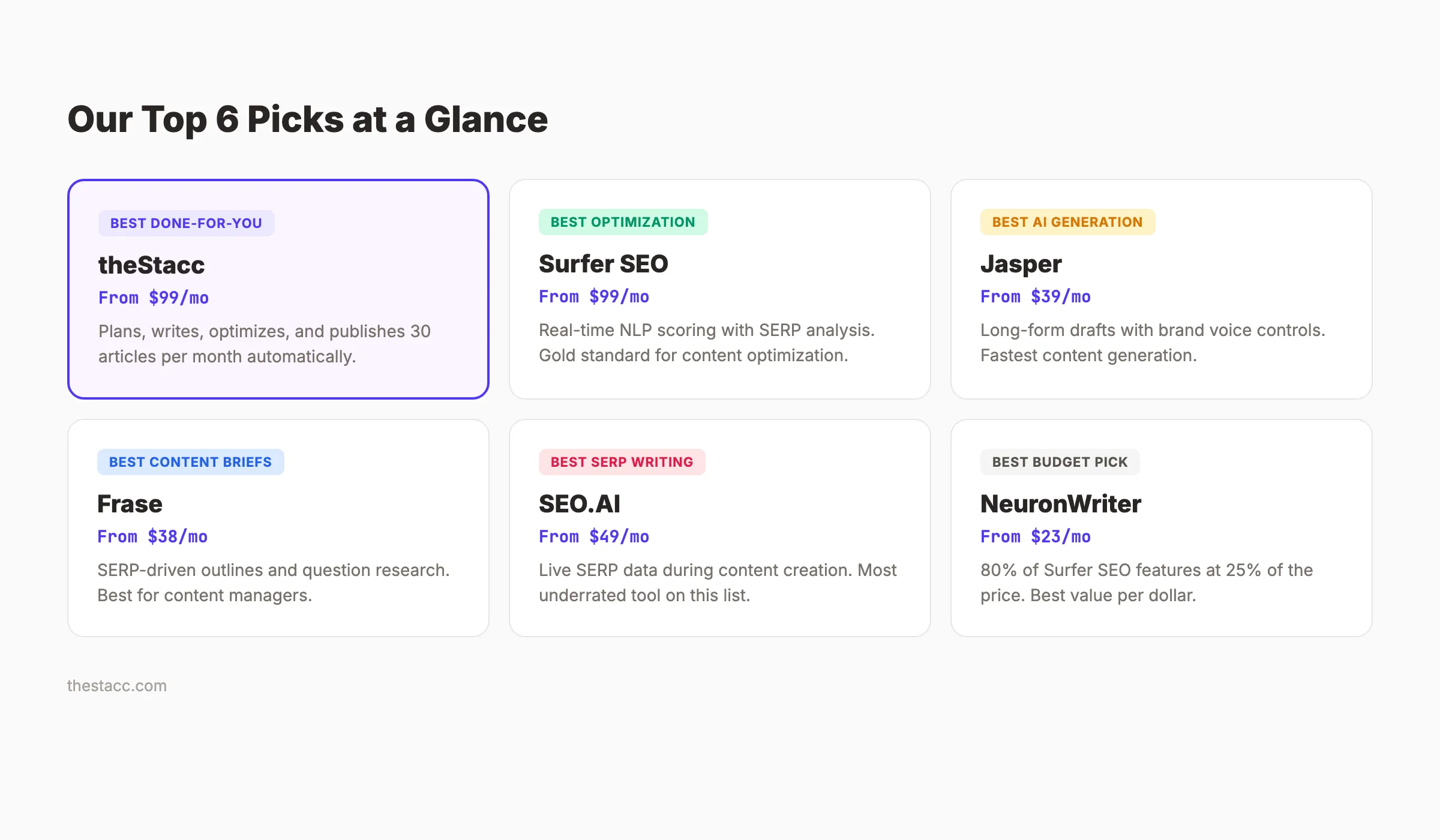Select NeuronWriter's From $23/mo price
This screenshot has width=1440, height=840.
(x=1035, y=536)
